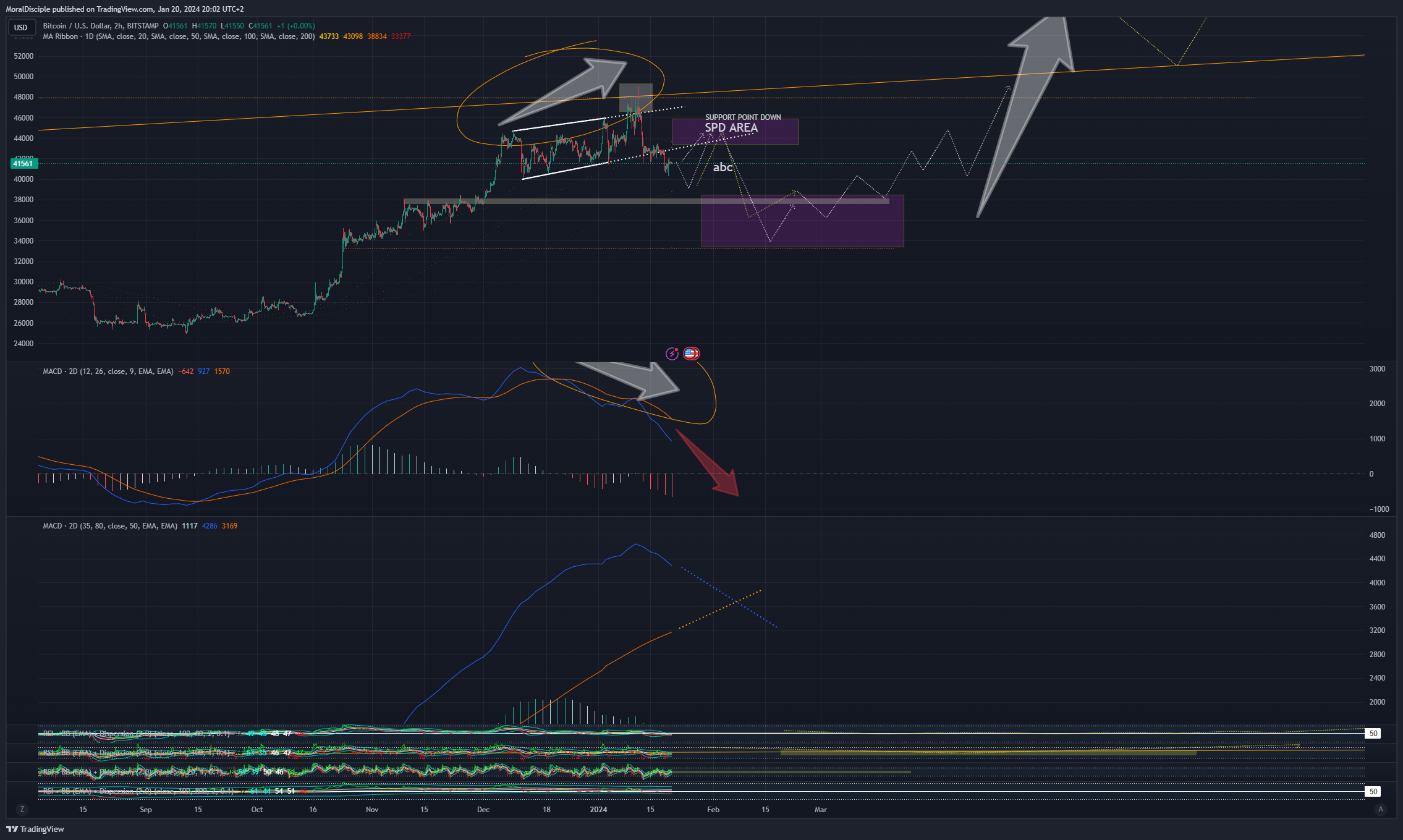Click the -1000 MACD scale label

pyautogui.click(x=1379, y=509)
